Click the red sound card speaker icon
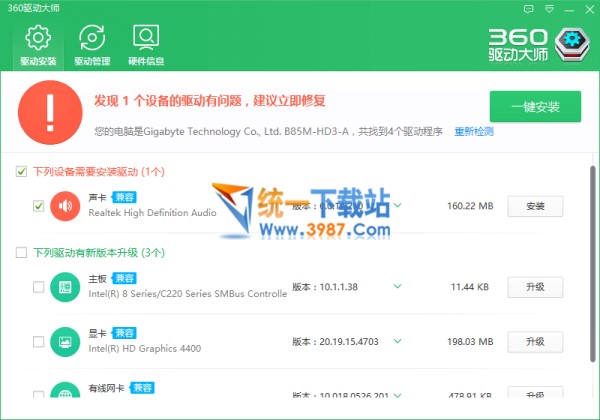The width and height of the screenshot is (600, 420). [x=65, y=206]
